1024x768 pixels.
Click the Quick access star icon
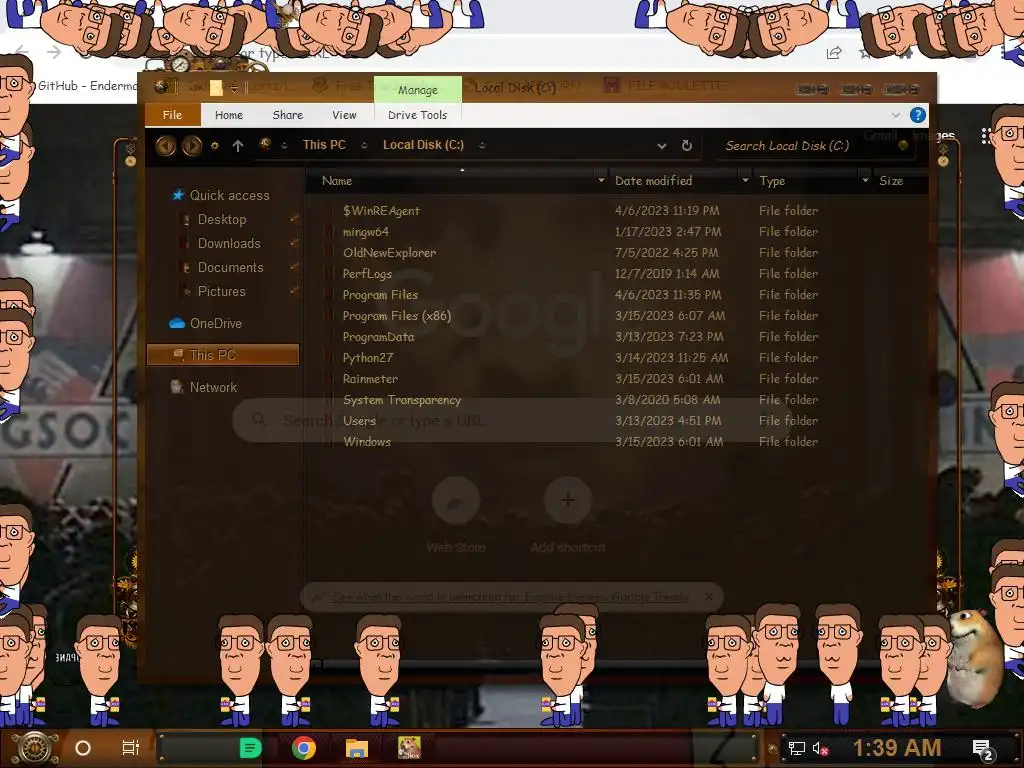(x=178, y=195)
